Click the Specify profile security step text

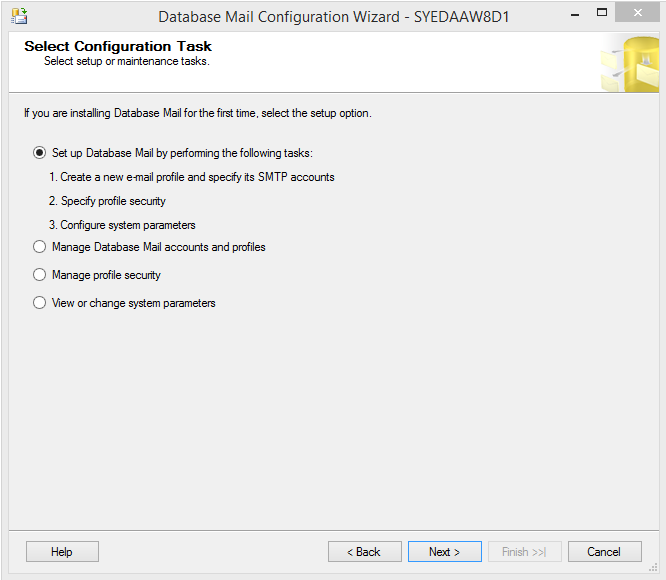(x=107, y=201)
